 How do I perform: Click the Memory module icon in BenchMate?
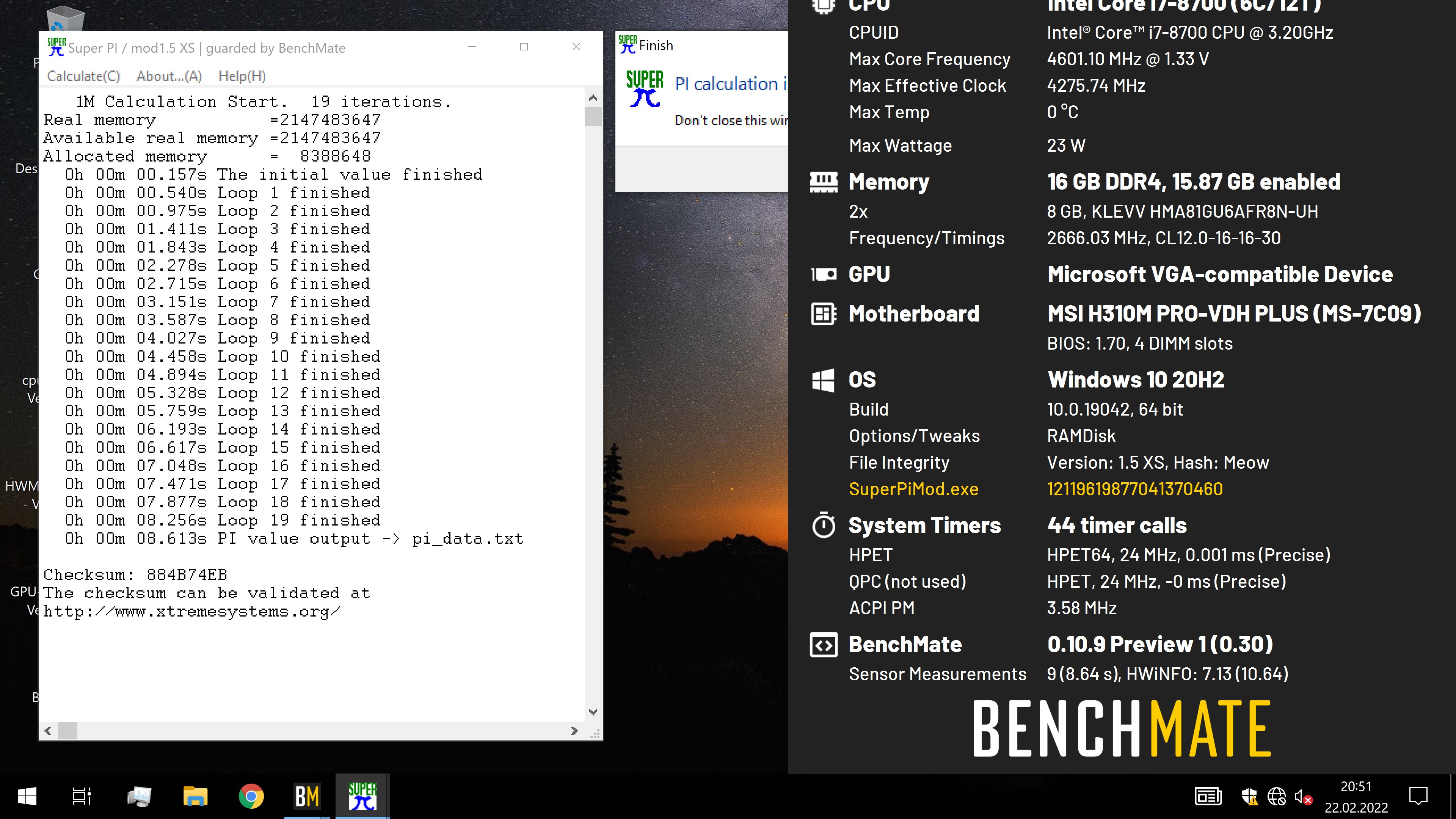(x=824, y=182)
